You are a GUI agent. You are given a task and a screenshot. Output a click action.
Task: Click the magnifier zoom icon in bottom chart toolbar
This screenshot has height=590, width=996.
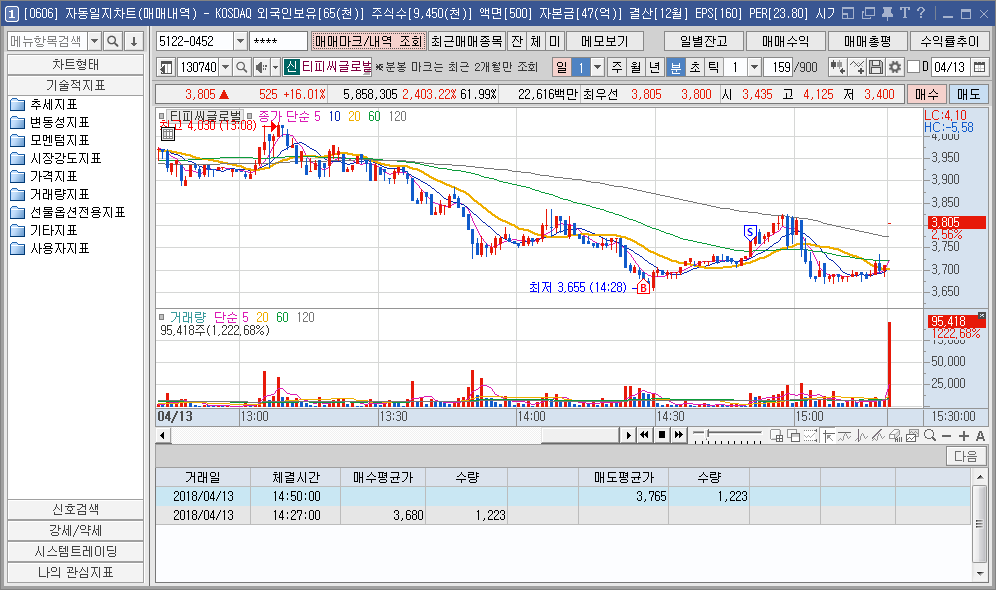click(x=928, y=434)
